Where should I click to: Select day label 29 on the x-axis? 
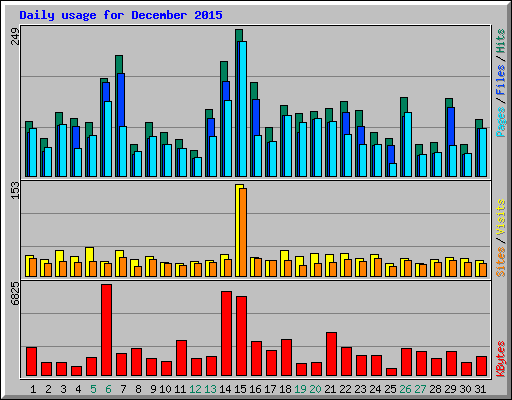click(x=450, y=389)
